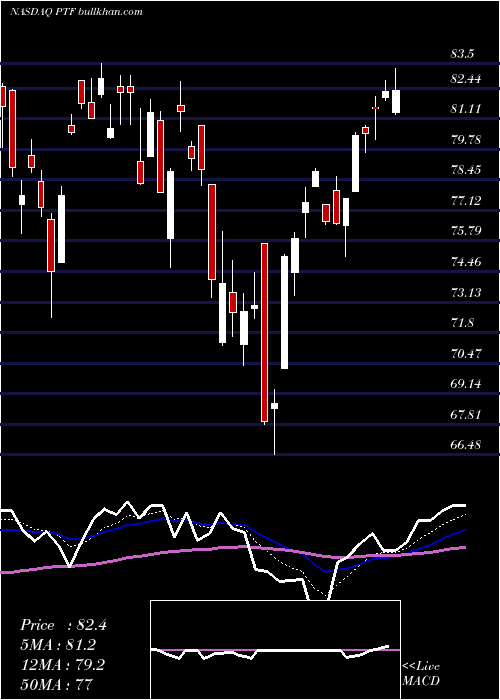Click the 77.12 price axis label

466,200
